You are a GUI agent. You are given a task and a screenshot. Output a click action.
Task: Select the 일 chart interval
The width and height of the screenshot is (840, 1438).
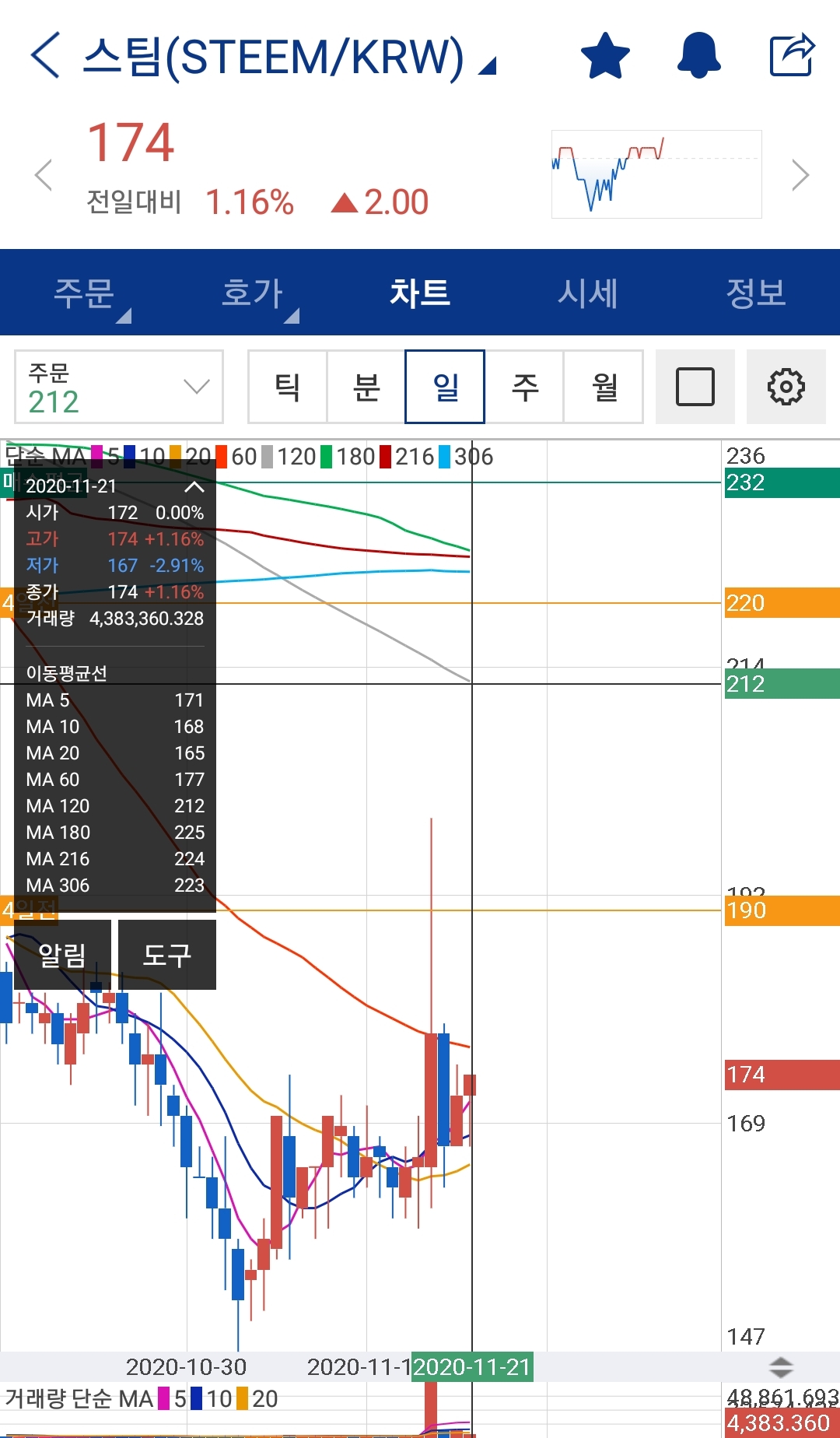pos(445,387)
